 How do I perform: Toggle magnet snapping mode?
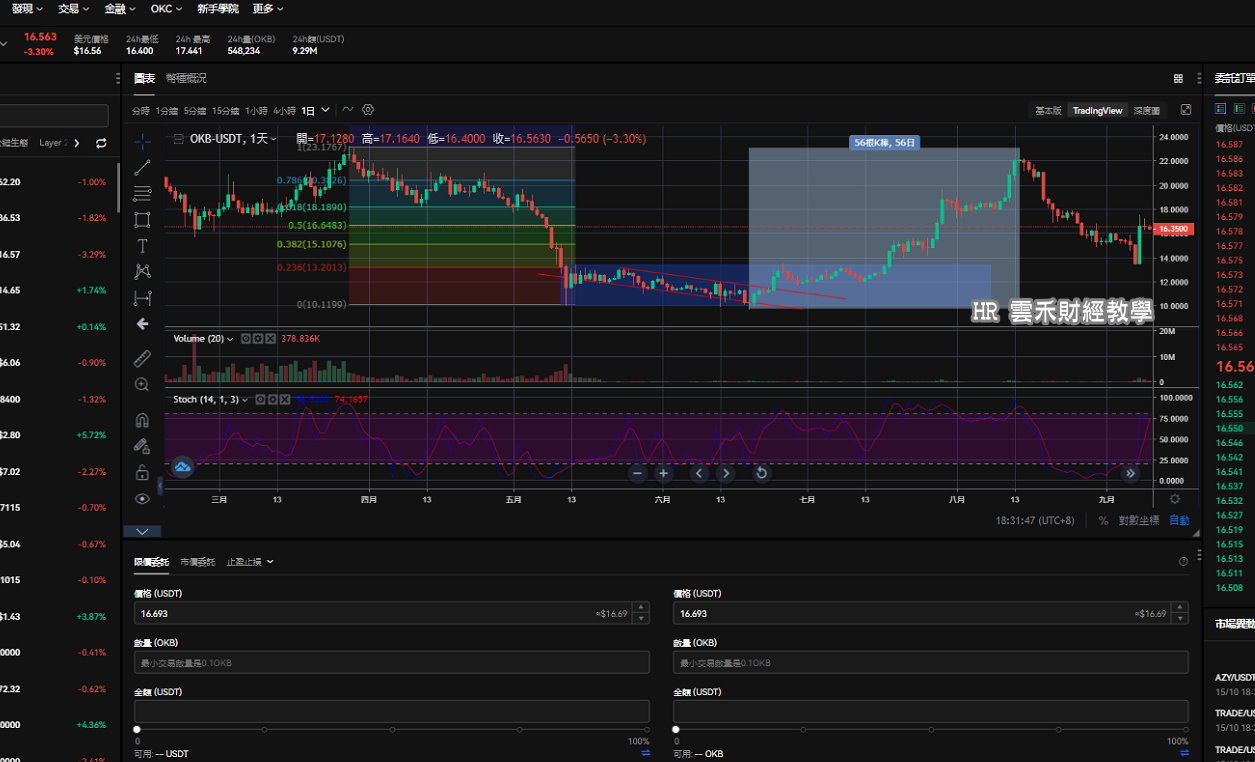click(142, 421)
